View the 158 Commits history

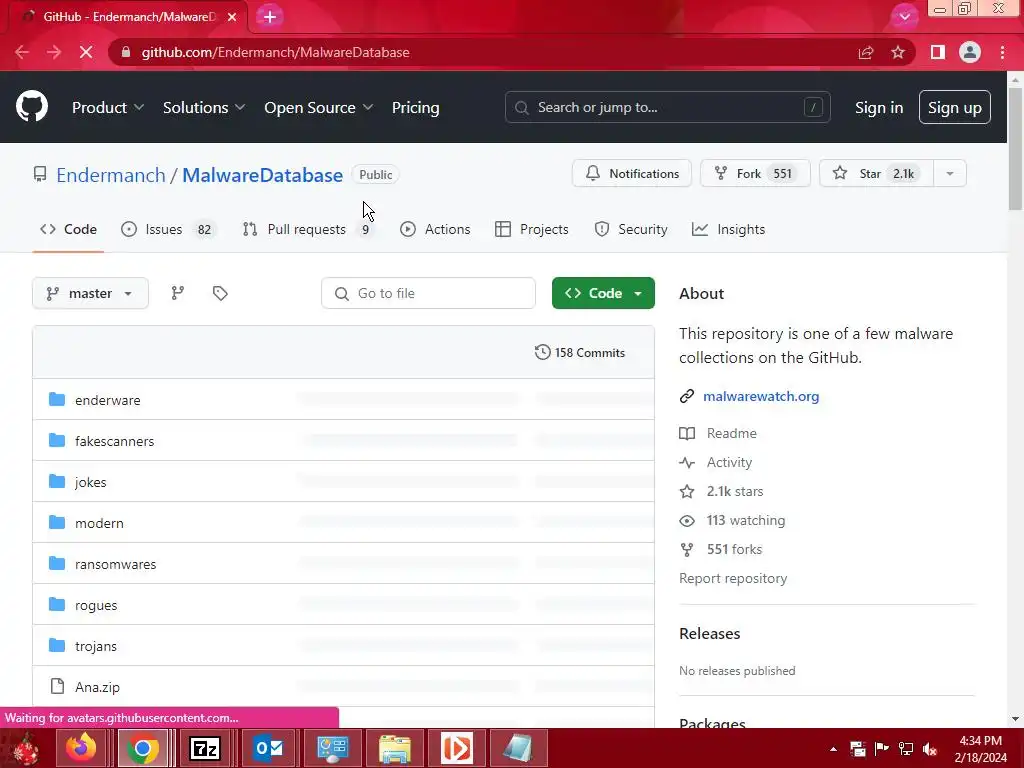[580, 353]
